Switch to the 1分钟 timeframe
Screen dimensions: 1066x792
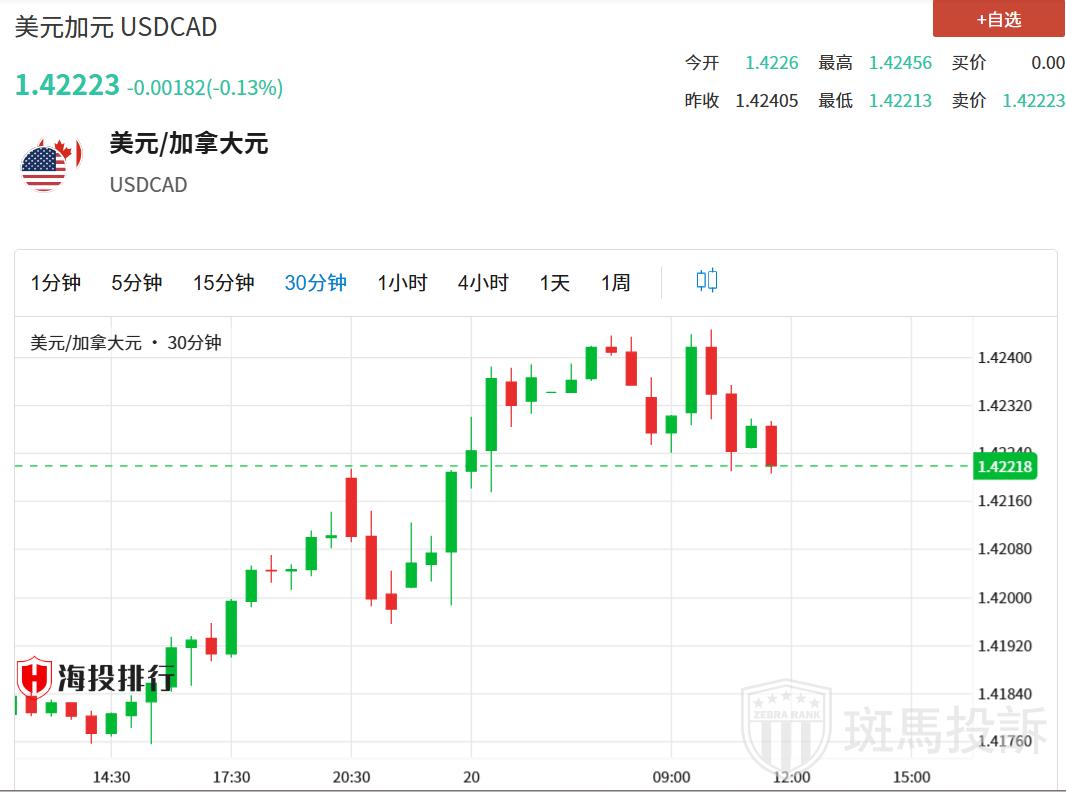point(56,283)
